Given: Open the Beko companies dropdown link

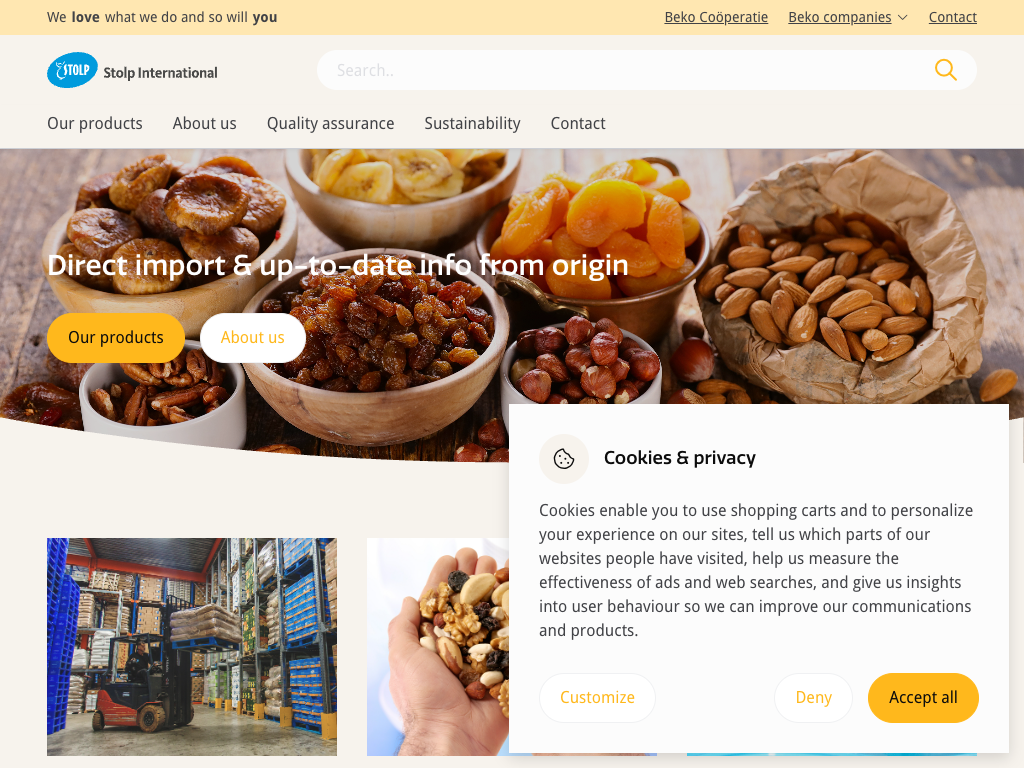Looking at the screenshot, I should [x=839, y=17].
